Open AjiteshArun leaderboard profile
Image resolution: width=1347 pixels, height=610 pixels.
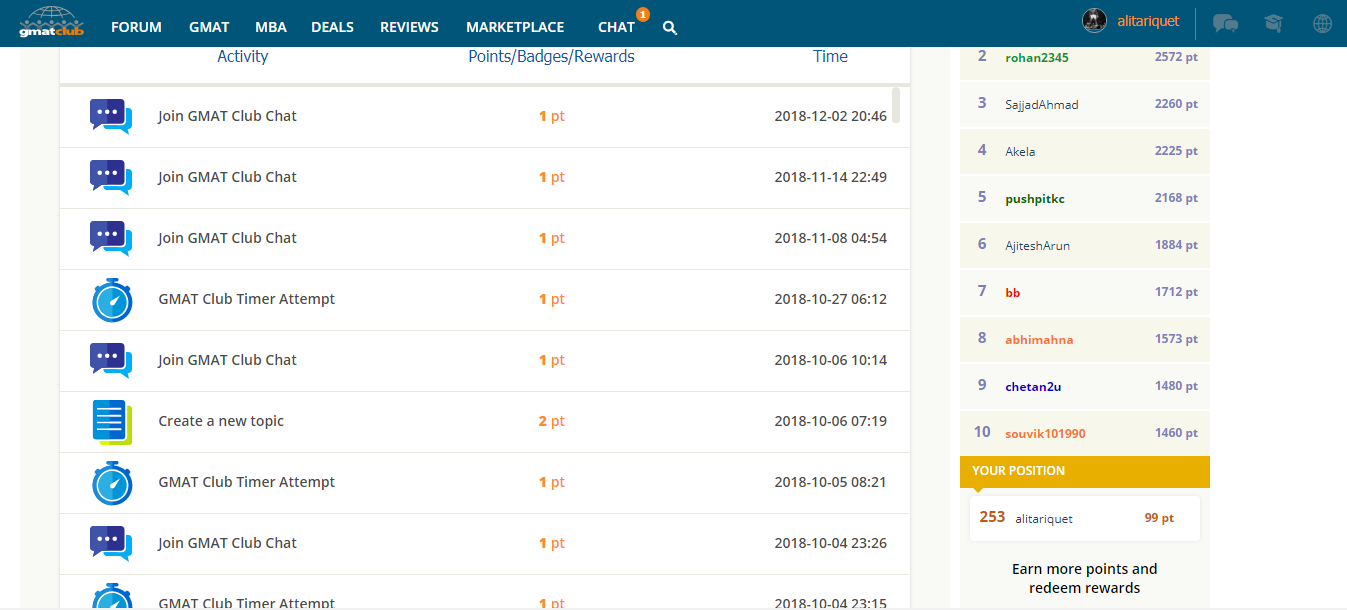point(1038,245)
